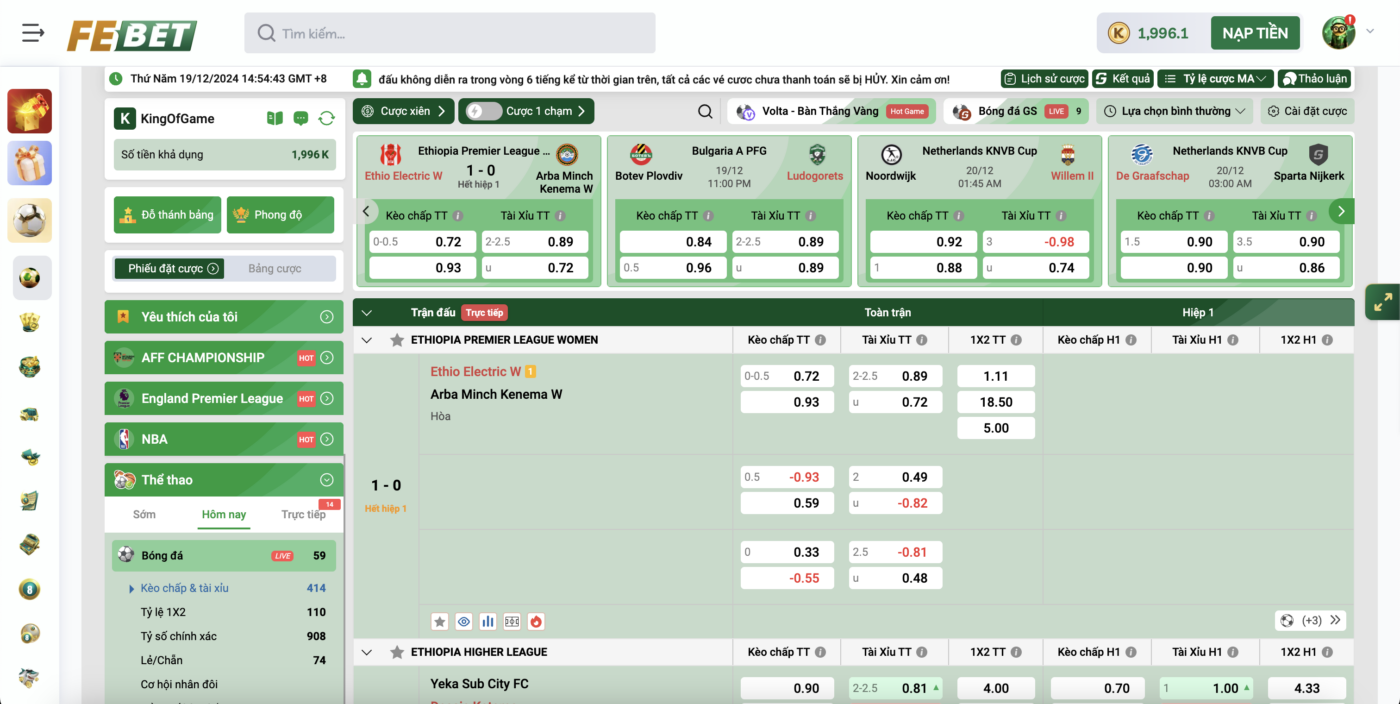1400x704 pixels.
Task: Click the NẠP TIỀN button
Action: [1254, 33]
